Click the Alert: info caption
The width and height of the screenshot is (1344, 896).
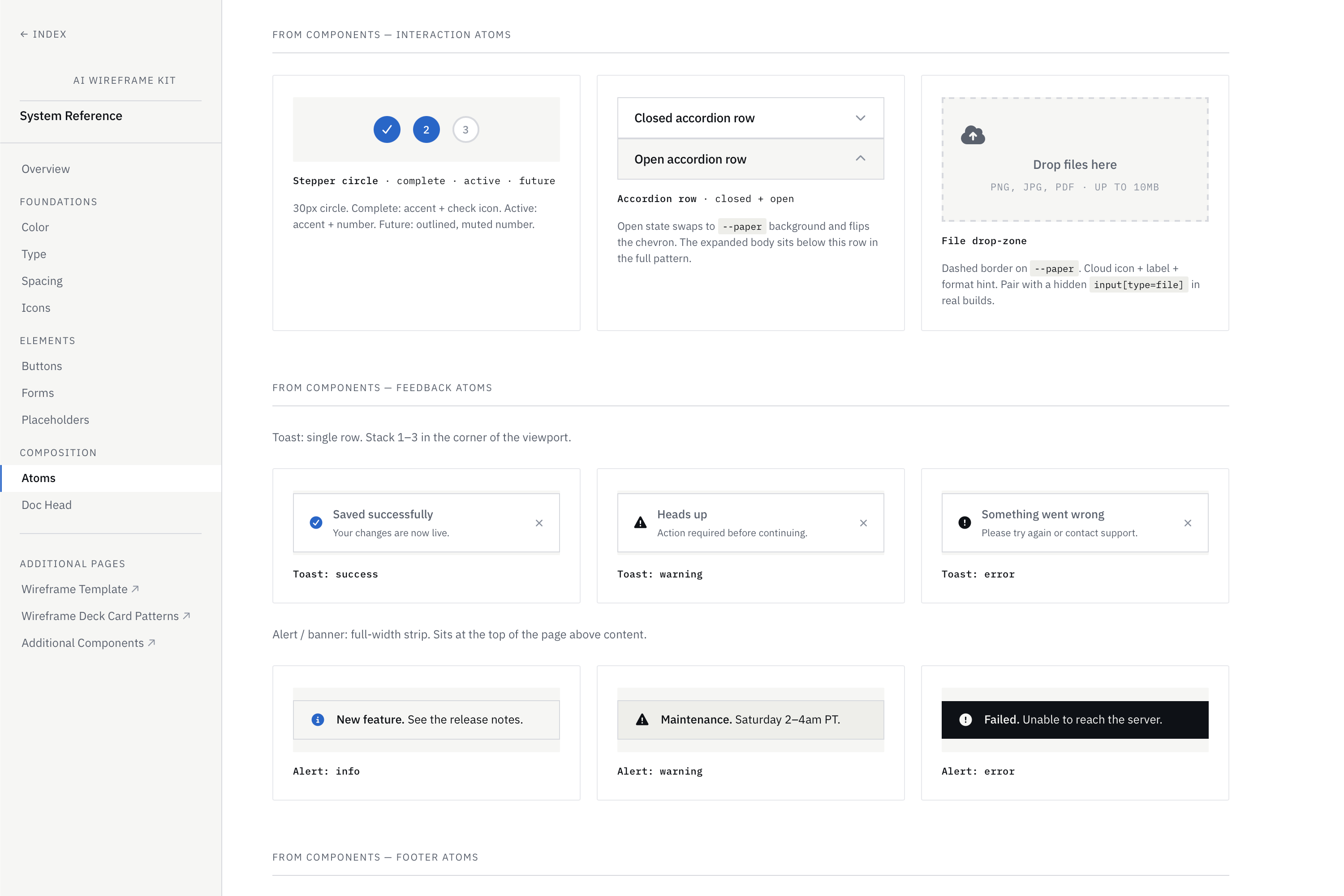pos(326,771)
